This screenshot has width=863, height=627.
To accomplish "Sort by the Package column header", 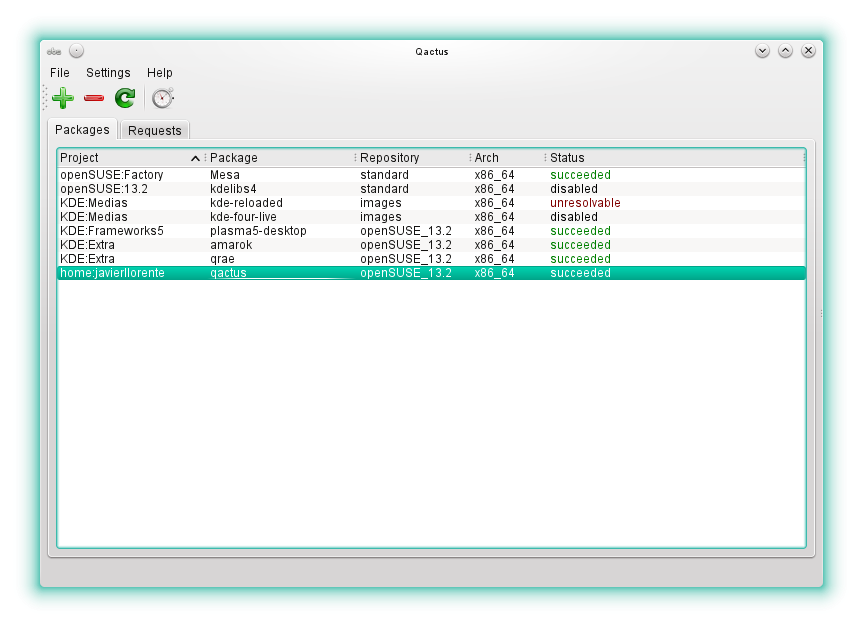I will point(280,158).
